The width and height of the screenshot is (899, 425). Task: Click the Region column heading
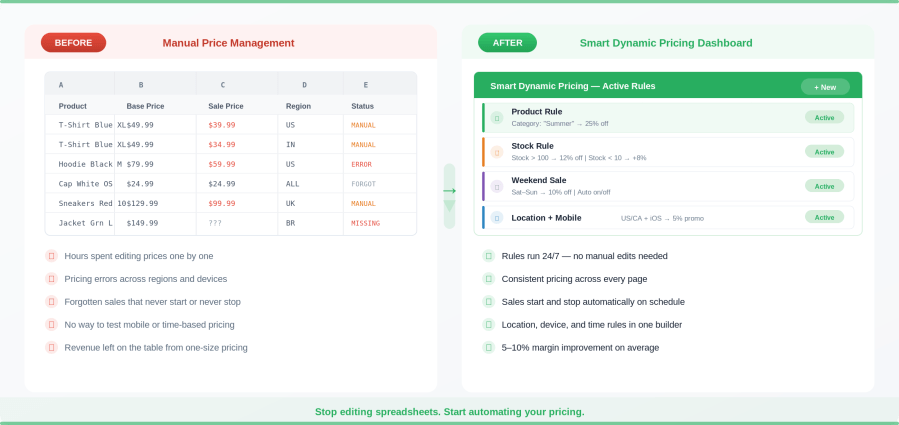click(x=298, y=106)
